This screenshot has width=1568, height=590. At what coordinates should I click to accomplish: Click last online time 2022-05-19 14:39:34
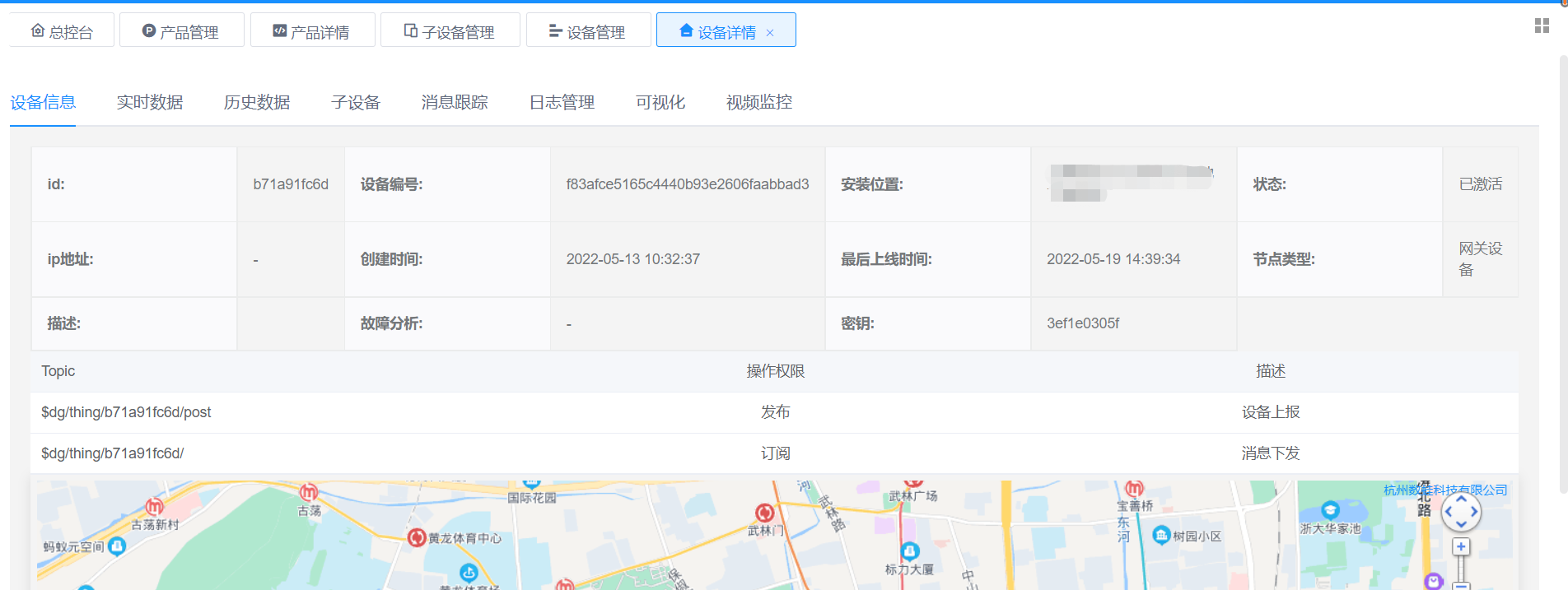pos(1113,259)
